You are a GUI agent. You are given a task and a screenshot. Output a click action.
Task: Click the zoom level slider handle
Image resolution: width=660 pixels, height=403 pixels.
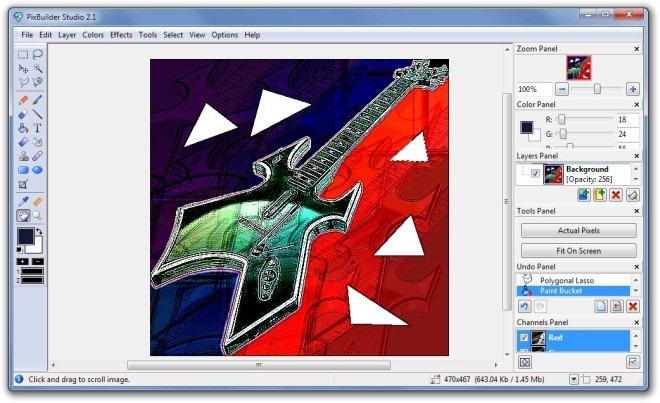[597, 89]
